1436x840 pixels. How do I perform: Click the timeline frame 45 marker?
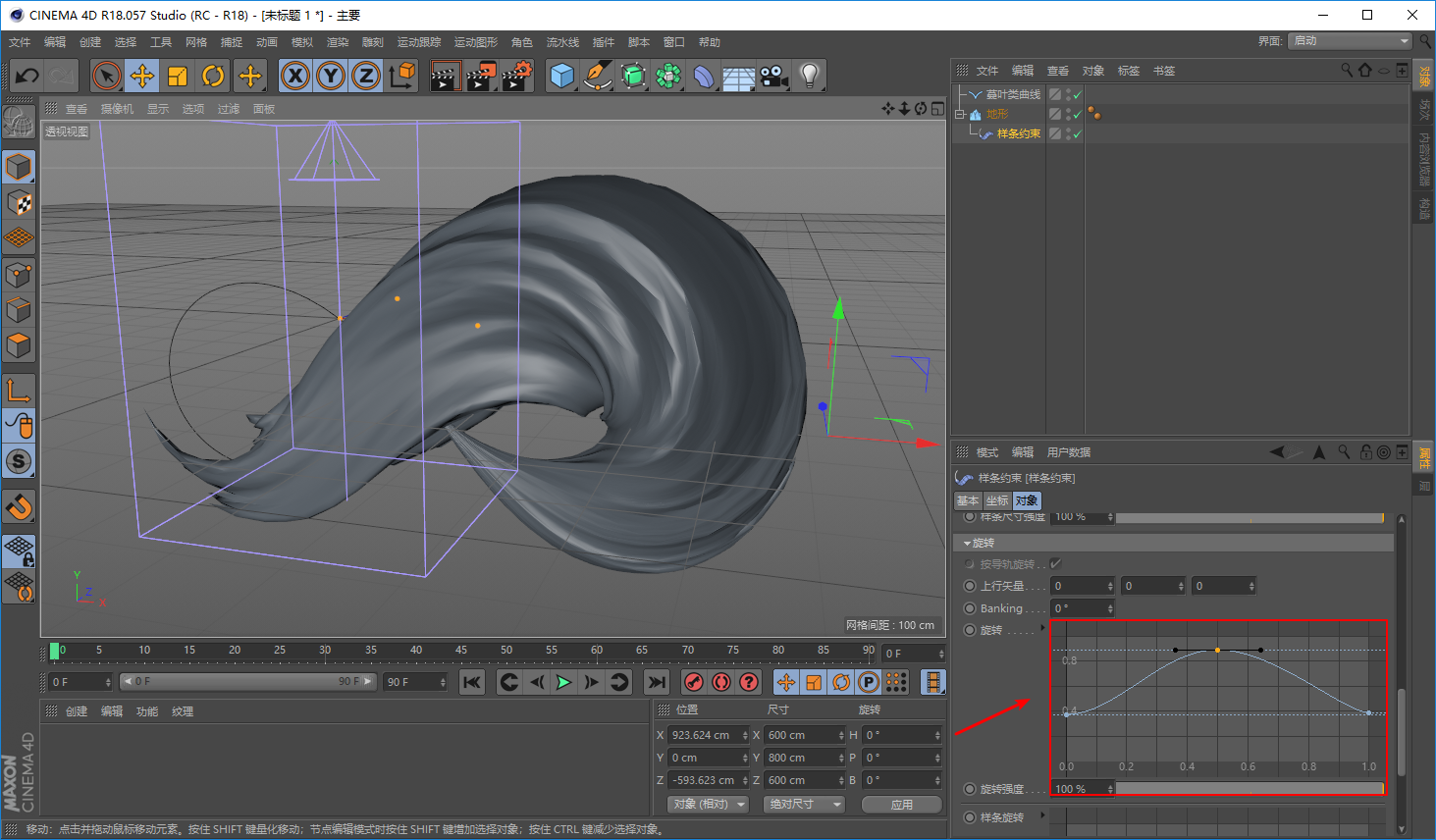coord(461,650)
